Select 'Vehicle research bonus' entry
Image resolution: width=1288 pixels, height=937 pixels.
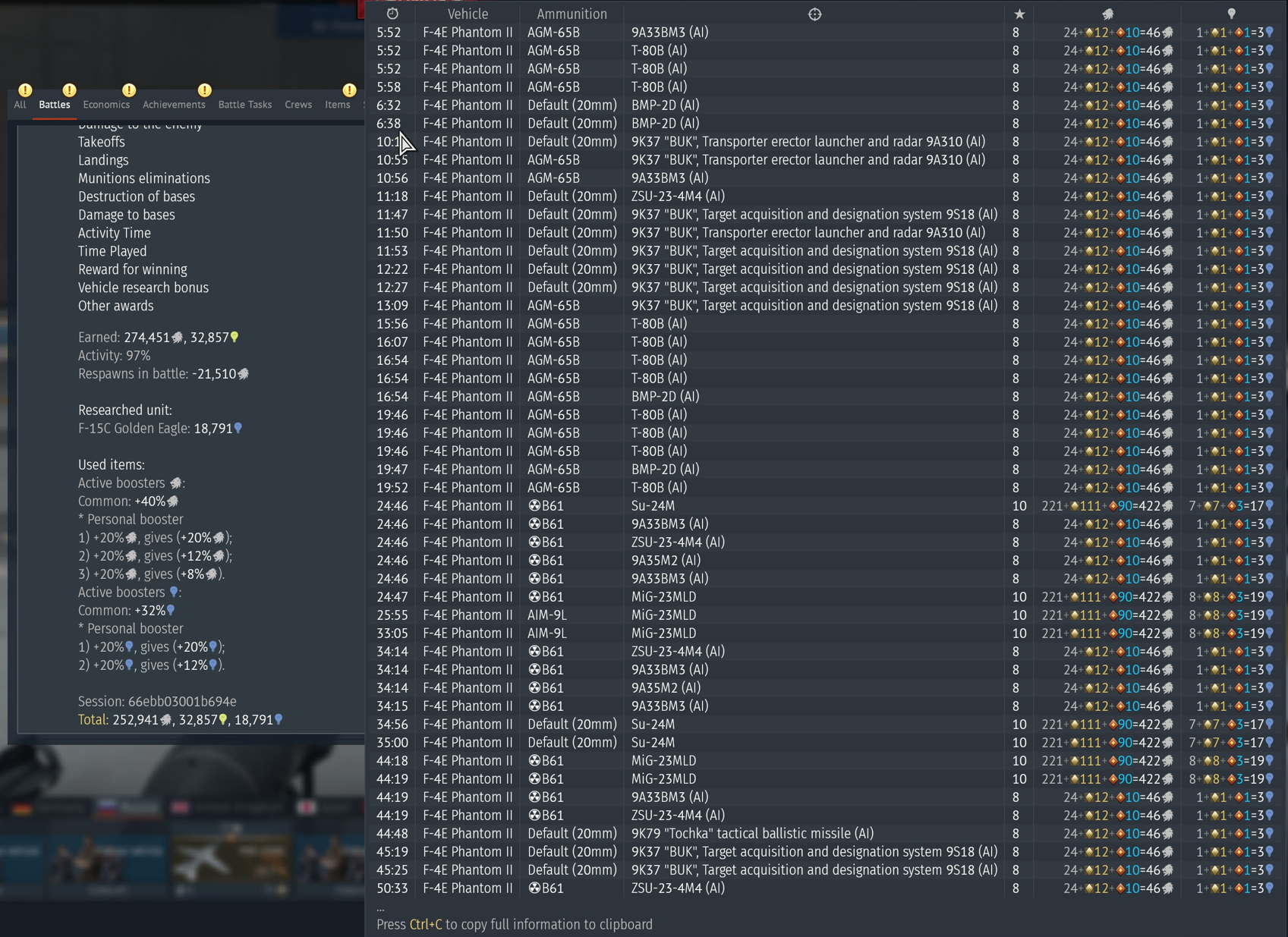[x=143, y=288]
